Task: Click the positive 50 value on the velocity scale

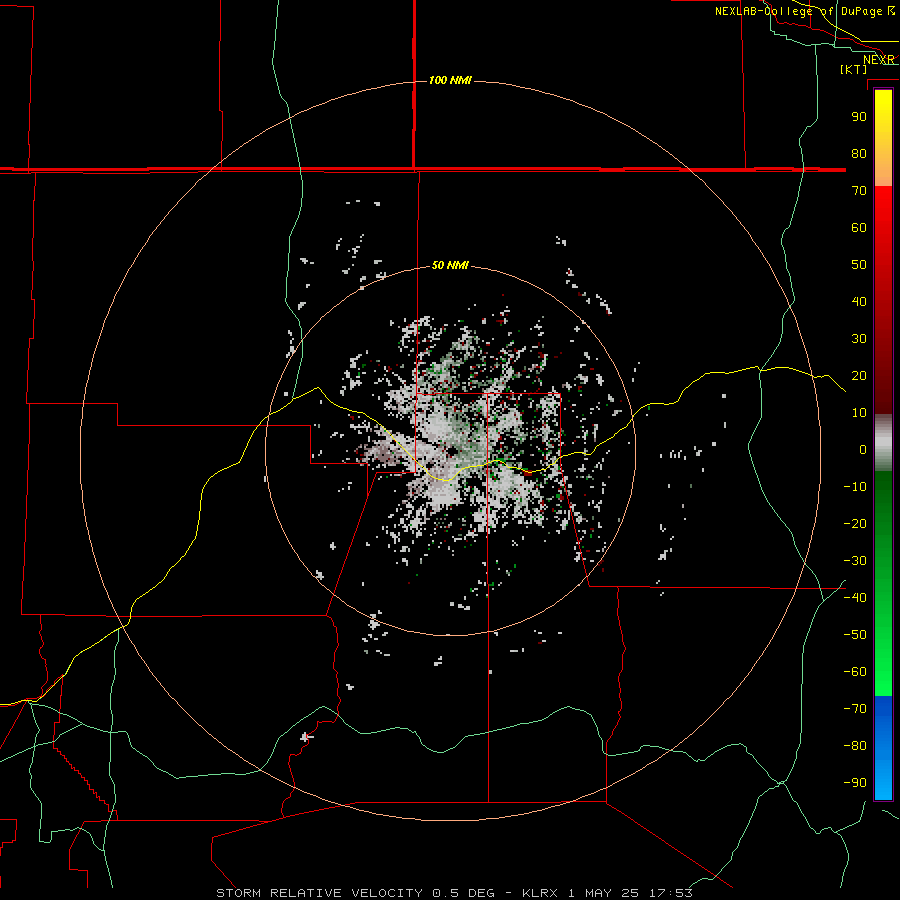Action: tap(859, 265)
